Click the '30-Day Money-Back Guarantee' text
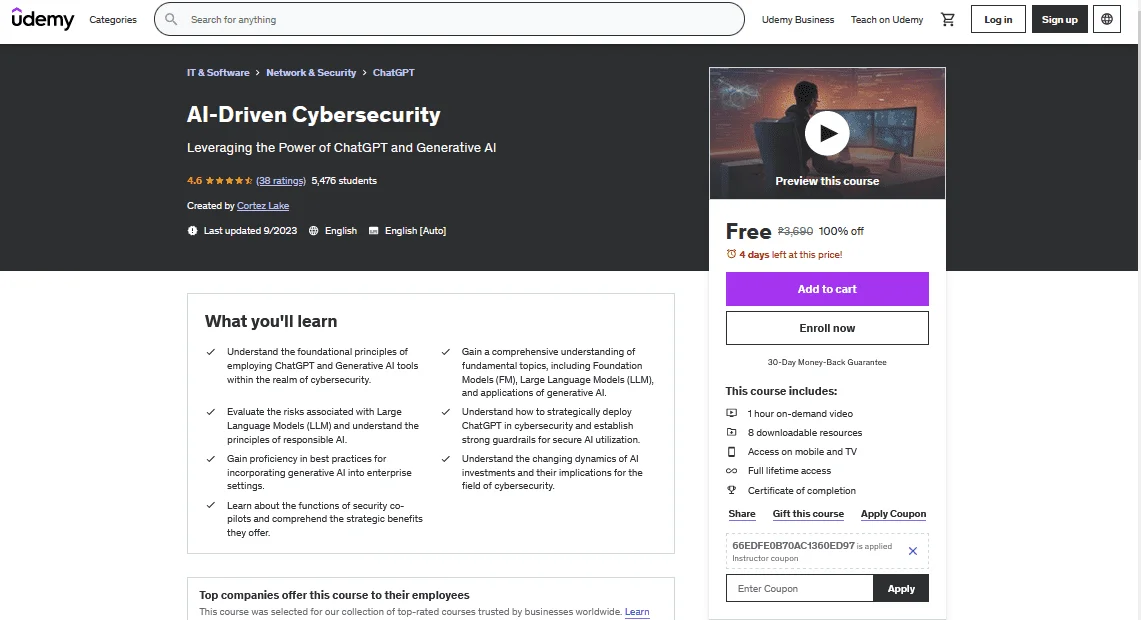This screenshot has height=620, width=1141. 827,362
